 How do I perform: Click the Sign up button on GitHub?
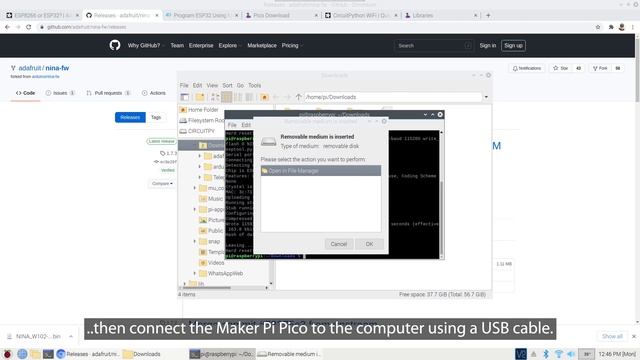point(513,46)
